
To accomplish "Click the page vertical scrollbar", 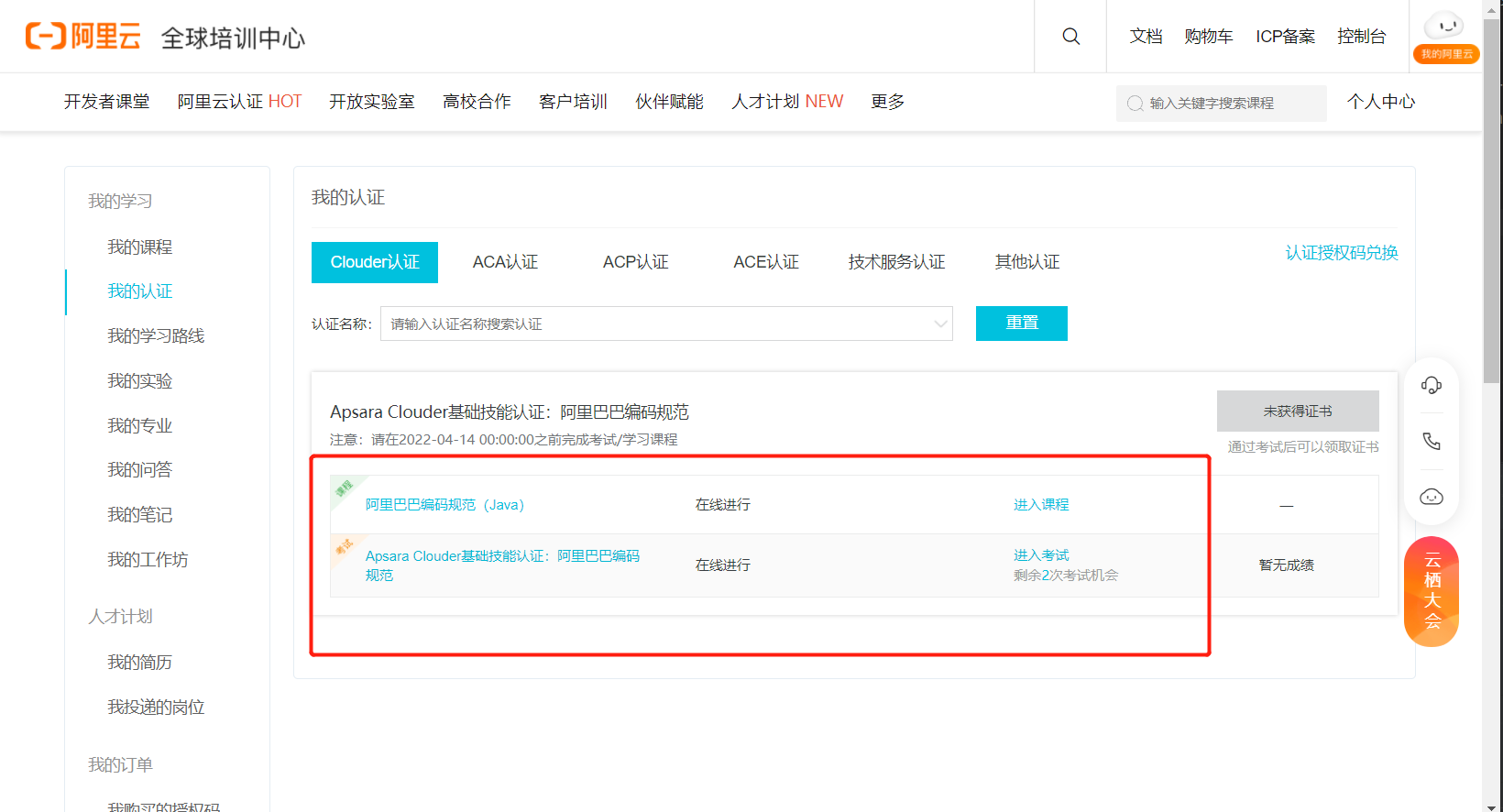I will (x=1492, y=202).
